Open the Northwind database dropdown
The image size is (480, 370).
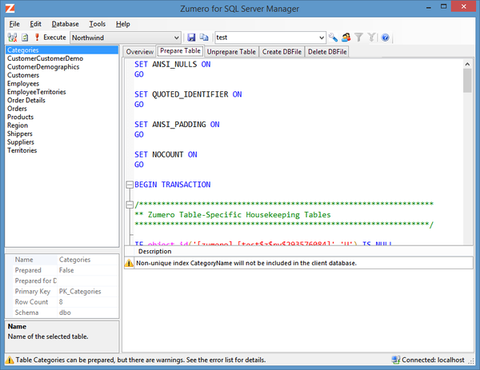(176, 38)
